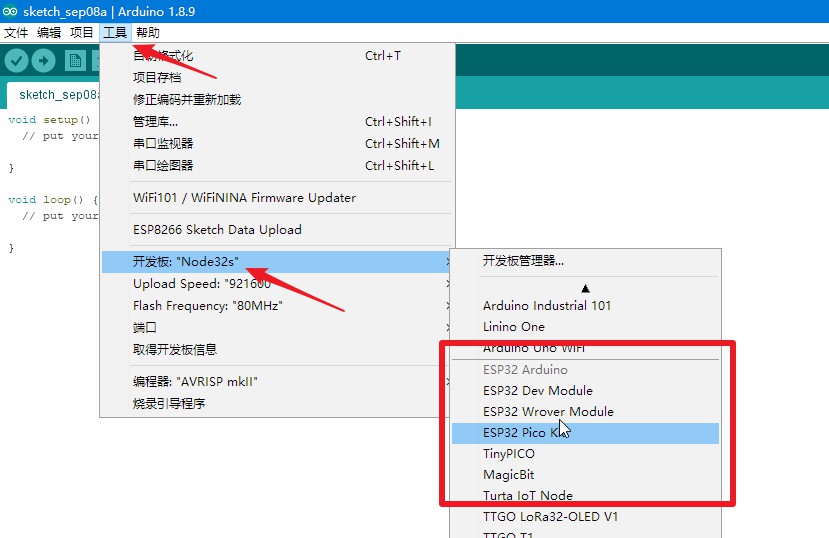Viewport: 829px width, 538px height.
Task: Open the 帮助 menu
Action: point(148,33)
